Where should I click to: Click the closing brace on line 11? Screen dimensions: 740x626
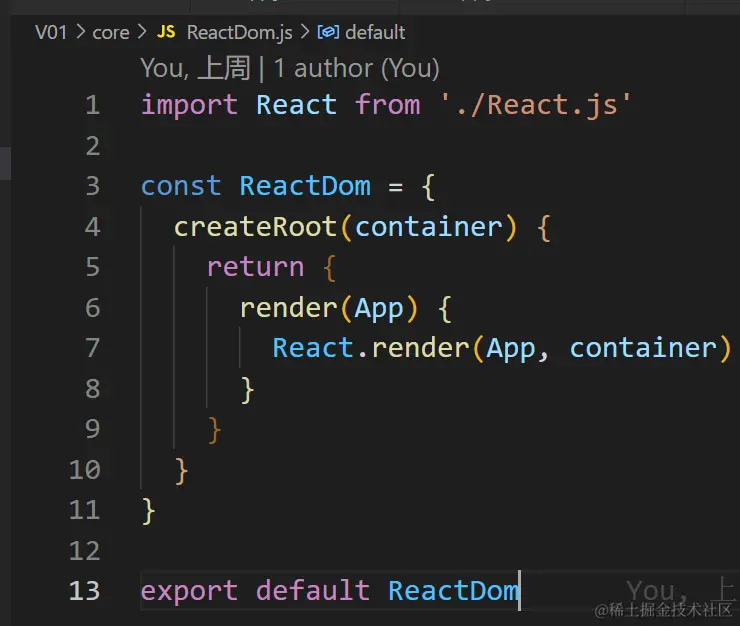tap(148, 511)
